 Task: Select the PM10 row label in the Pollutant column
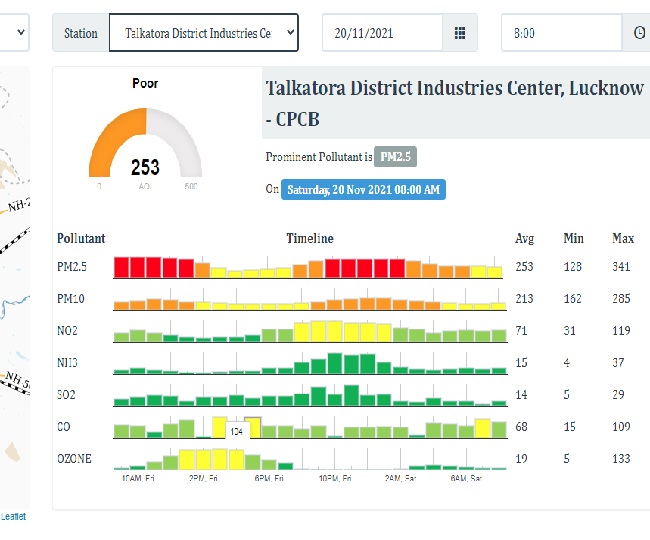point(71,299)
